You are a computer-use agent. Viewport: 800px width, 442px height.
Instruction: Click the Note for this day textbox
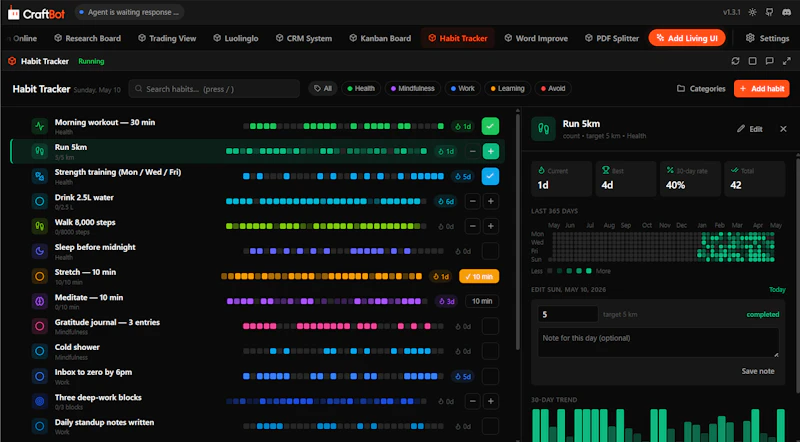coord(658,342)
